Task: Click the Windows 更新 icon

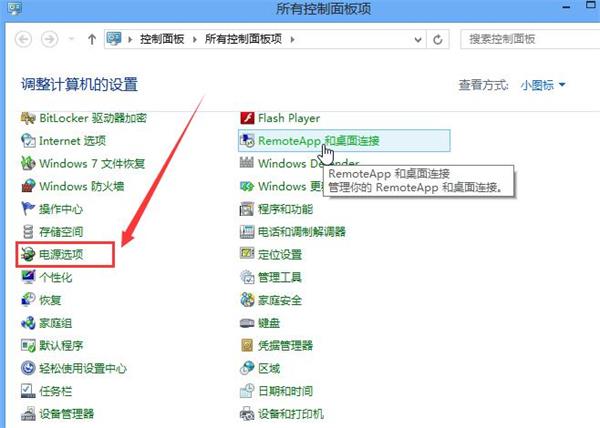Action: tap(247, 186)
